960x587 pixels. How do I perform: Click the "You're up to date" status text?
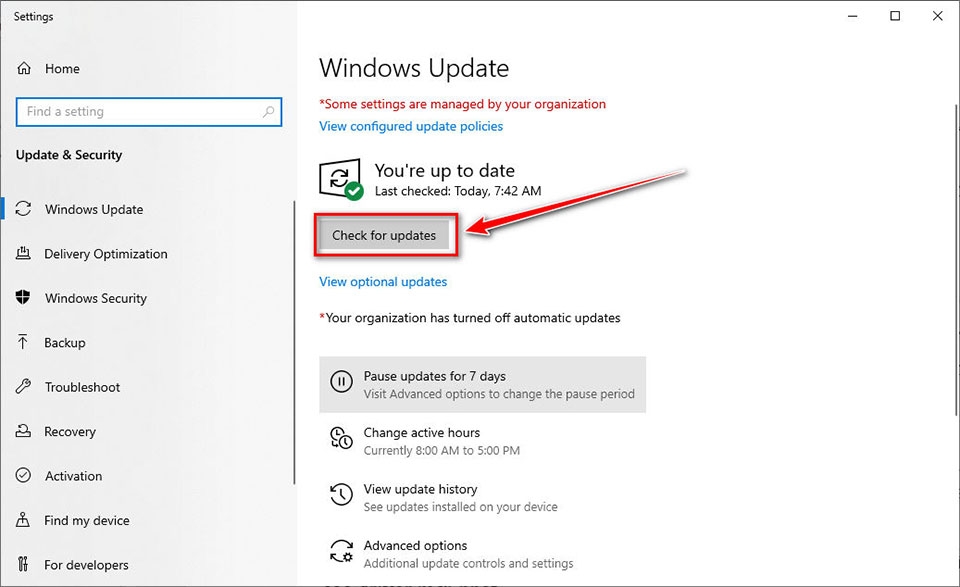point(444,170)
